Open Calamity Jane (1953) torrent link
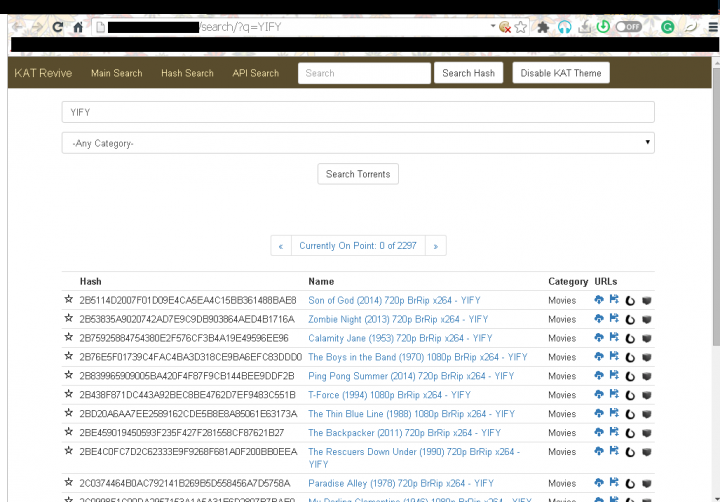The image size is (720, 502). [x=400, y=338]
